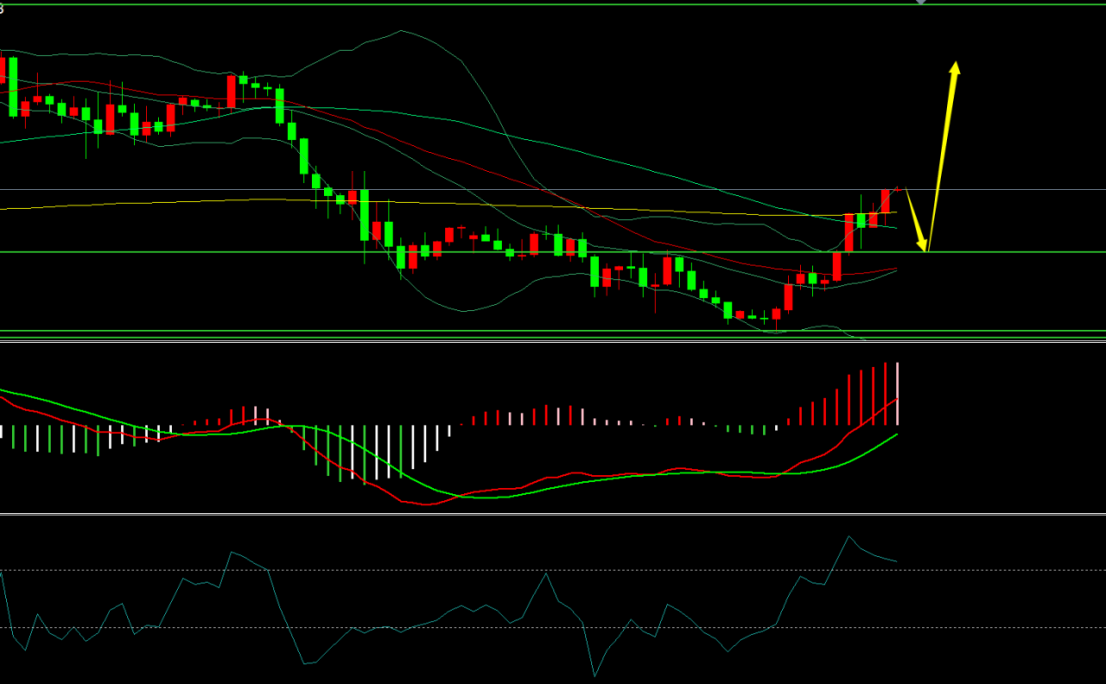The width and height of the screenshot is (1106, 685).
Task: Click the upward yellow arrow's arrowhead
Action: click(954, 68)
